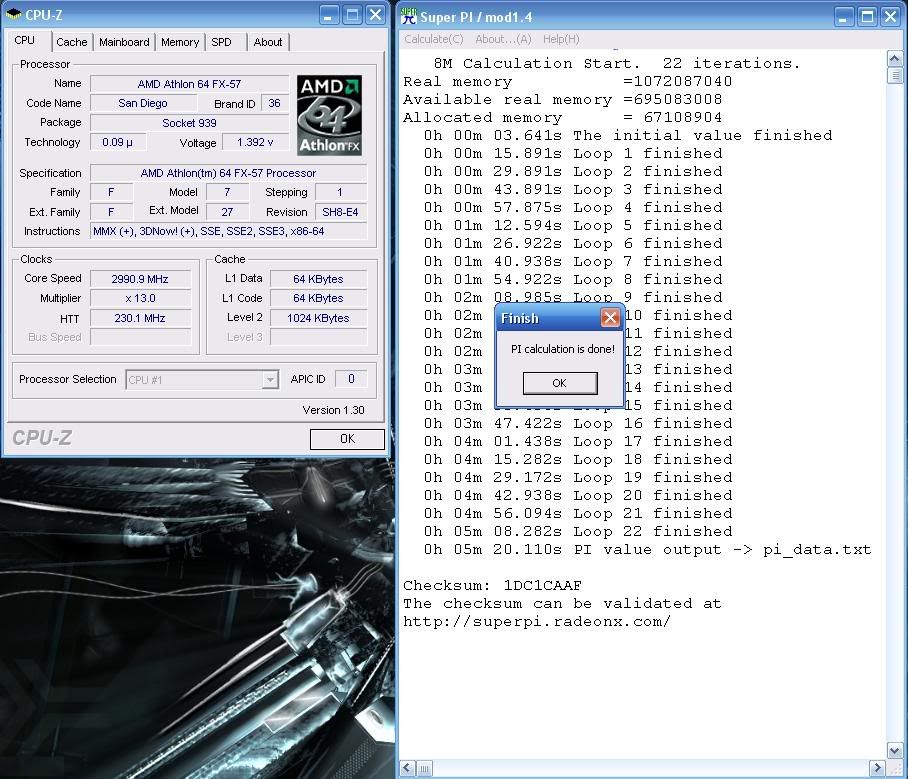Click OK in the Finish dialog
The image size is (908, 779).
coord(559,383)
